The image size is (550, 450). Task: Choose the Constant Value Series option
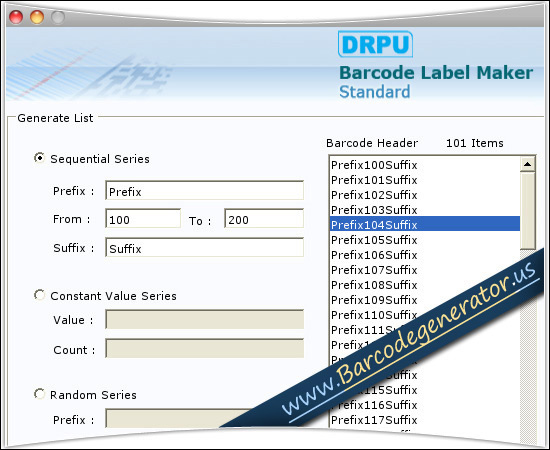(40, 295)
